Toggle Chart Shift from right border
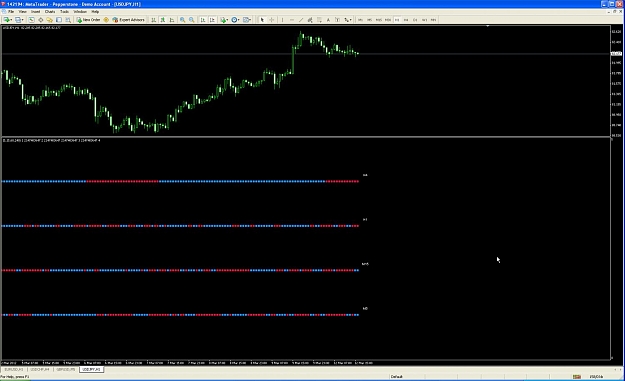Viewport: 625px width, 381px height. (212, 20)
